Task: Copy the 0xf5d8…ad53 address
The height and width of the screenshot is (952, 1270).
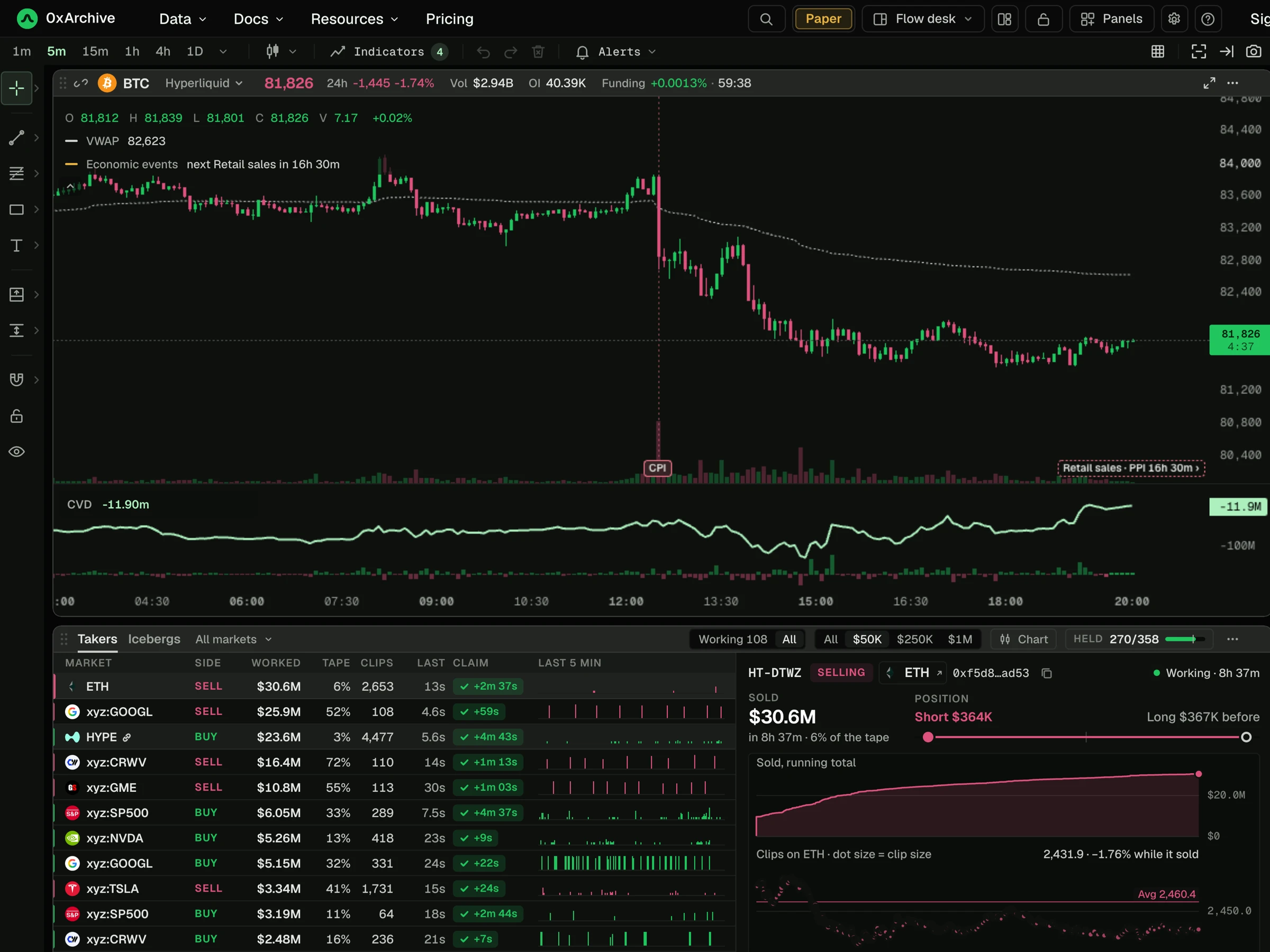Action: [x=1047, y=673]
